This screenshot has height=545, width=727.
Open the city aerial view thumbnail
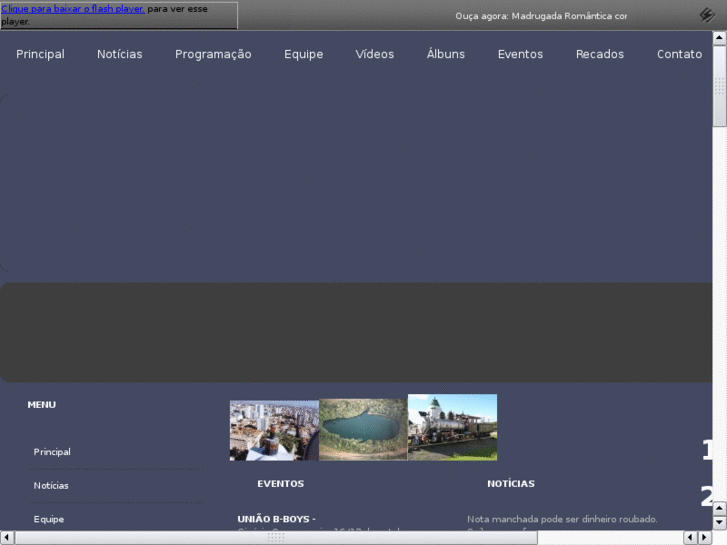274,430
